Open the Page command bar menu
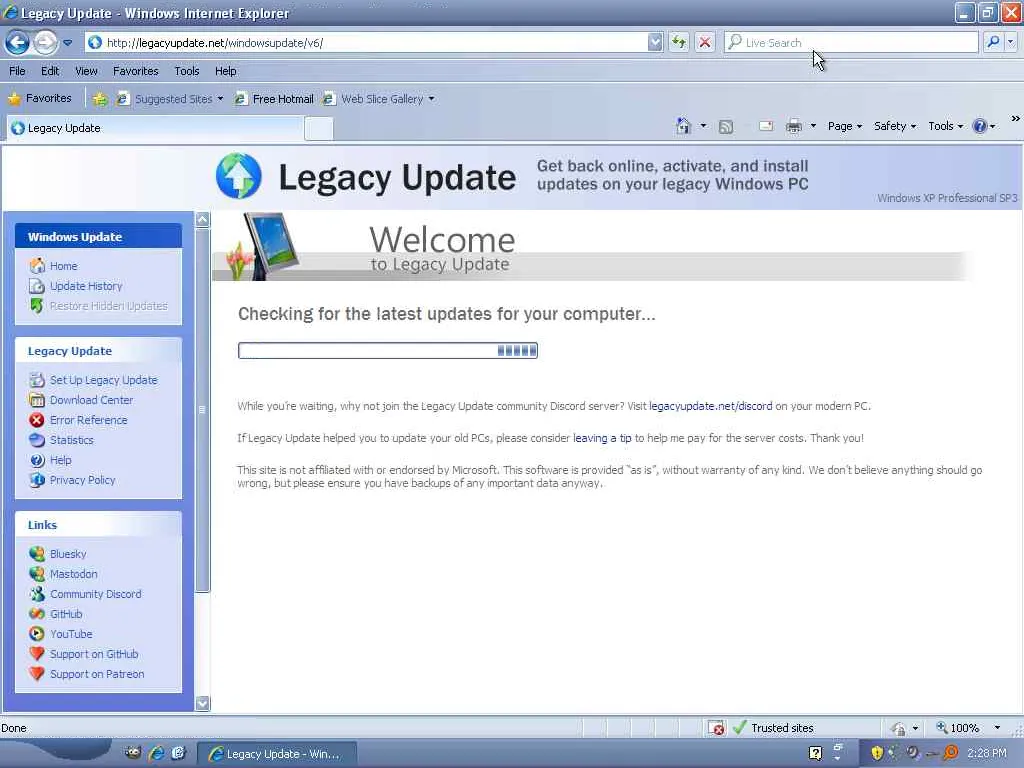Viewport: 1024px width, 768px height. tap(844, 126)
